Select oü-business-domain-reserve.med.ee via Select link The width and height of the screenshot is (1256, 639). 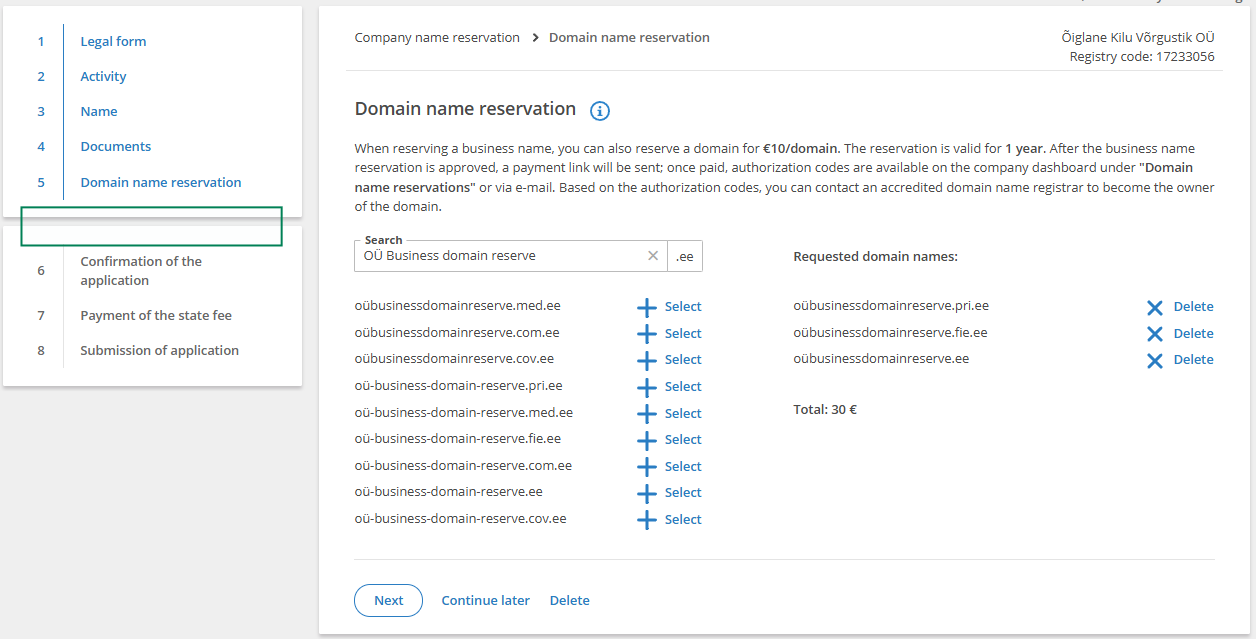[683, 414]
